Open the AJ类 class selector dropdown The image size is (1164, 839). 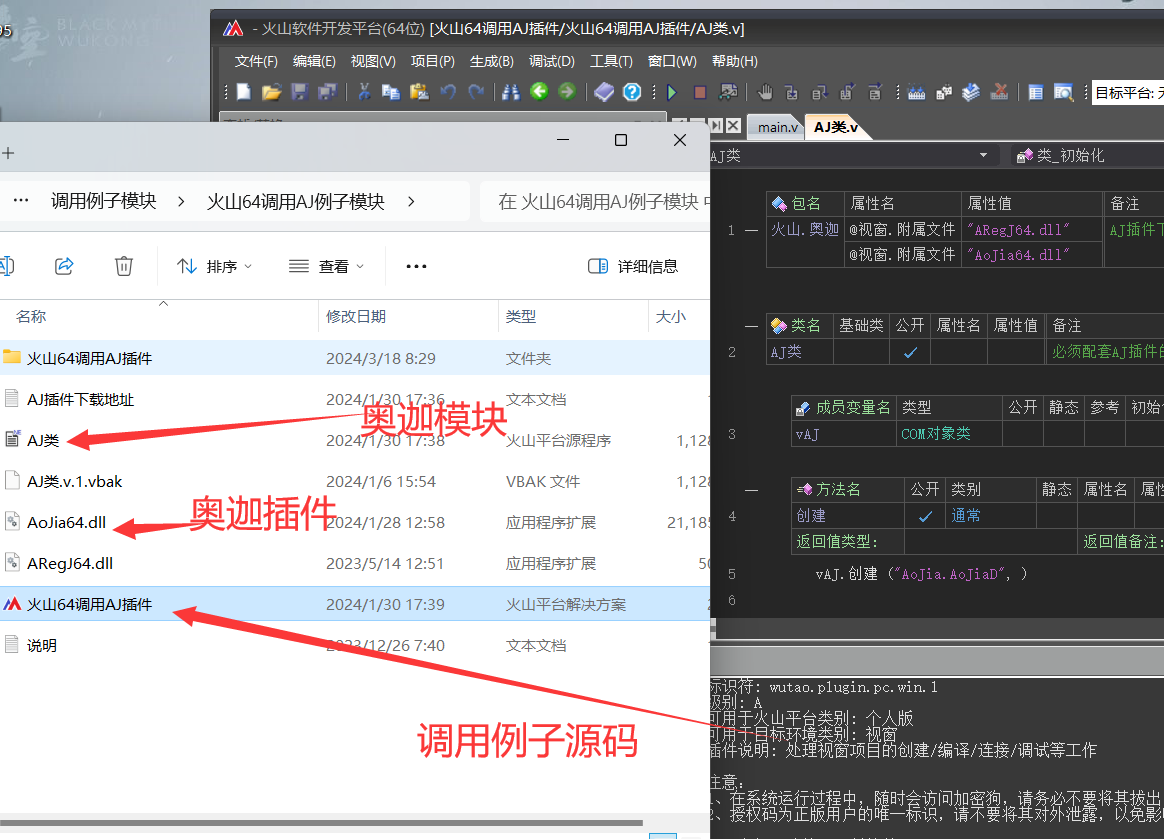983,155
